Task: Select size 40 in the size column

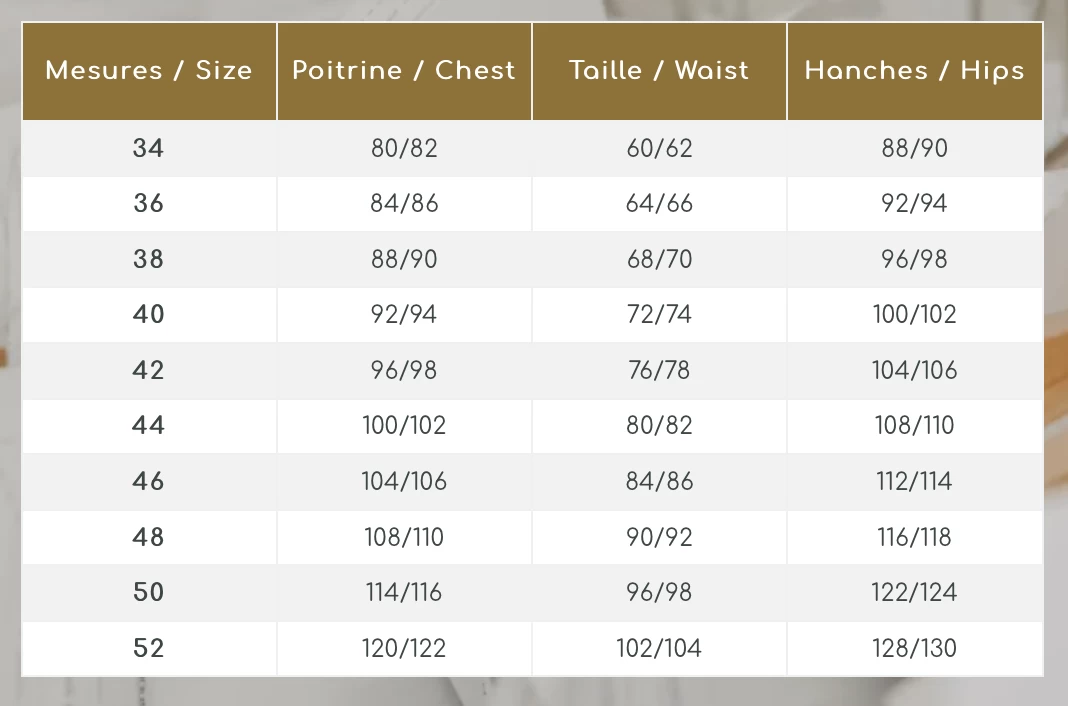Action: click(x=149, y=315)
